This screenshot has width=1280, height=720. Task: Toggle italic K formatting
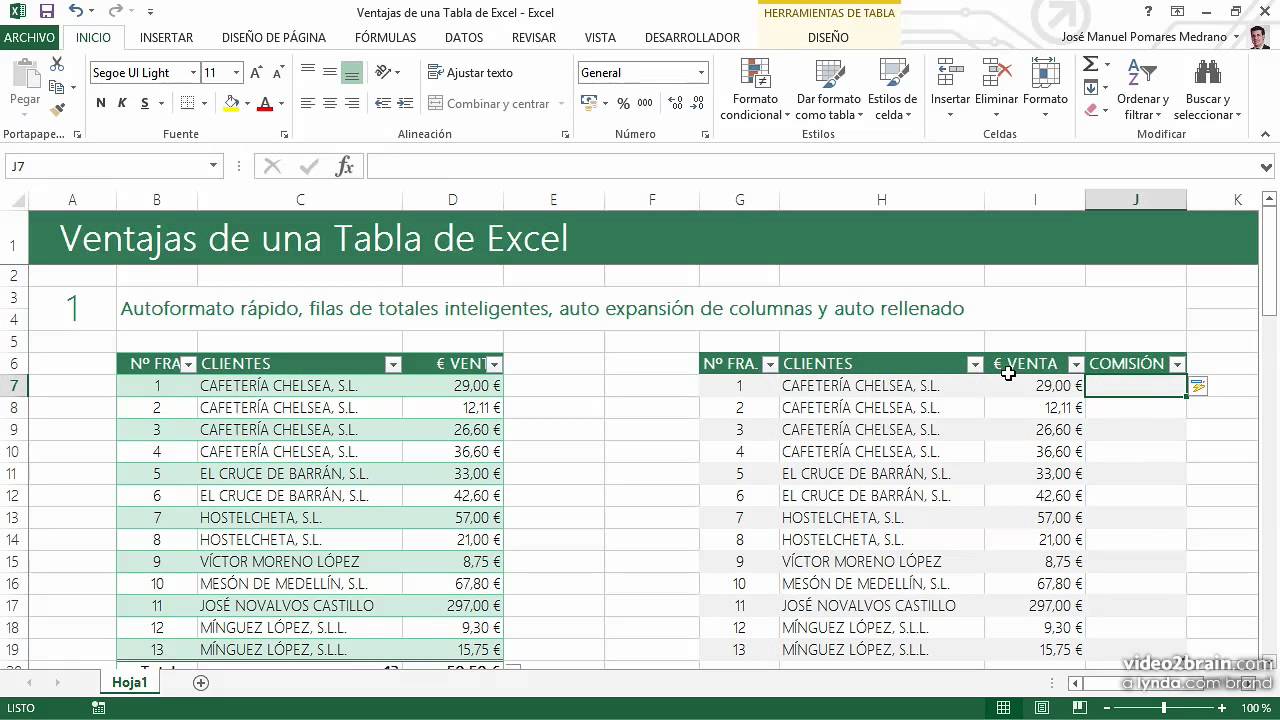(x=123, y=103)
